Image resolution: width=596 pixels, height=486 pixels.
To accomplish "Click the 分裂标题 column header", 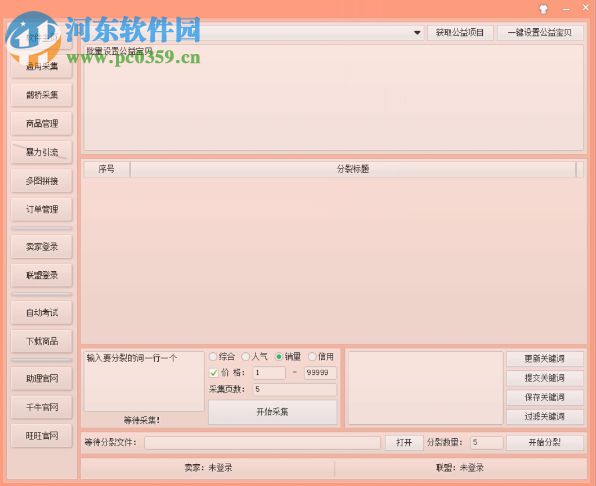I will tap(353, 169).
